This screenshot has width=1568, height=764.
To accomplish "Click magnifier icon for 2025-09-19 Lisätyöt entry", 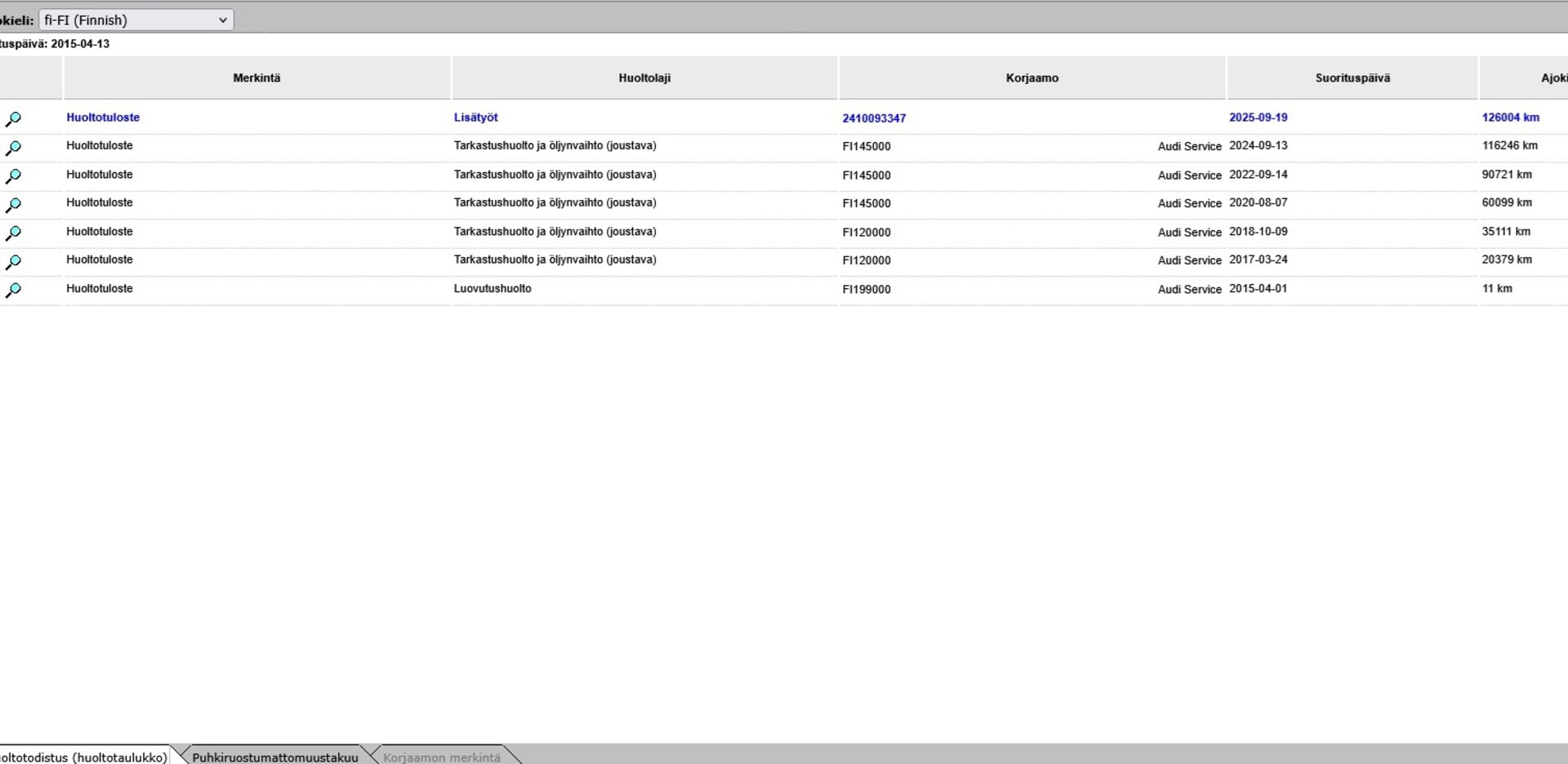I will (x=13, y=119).
